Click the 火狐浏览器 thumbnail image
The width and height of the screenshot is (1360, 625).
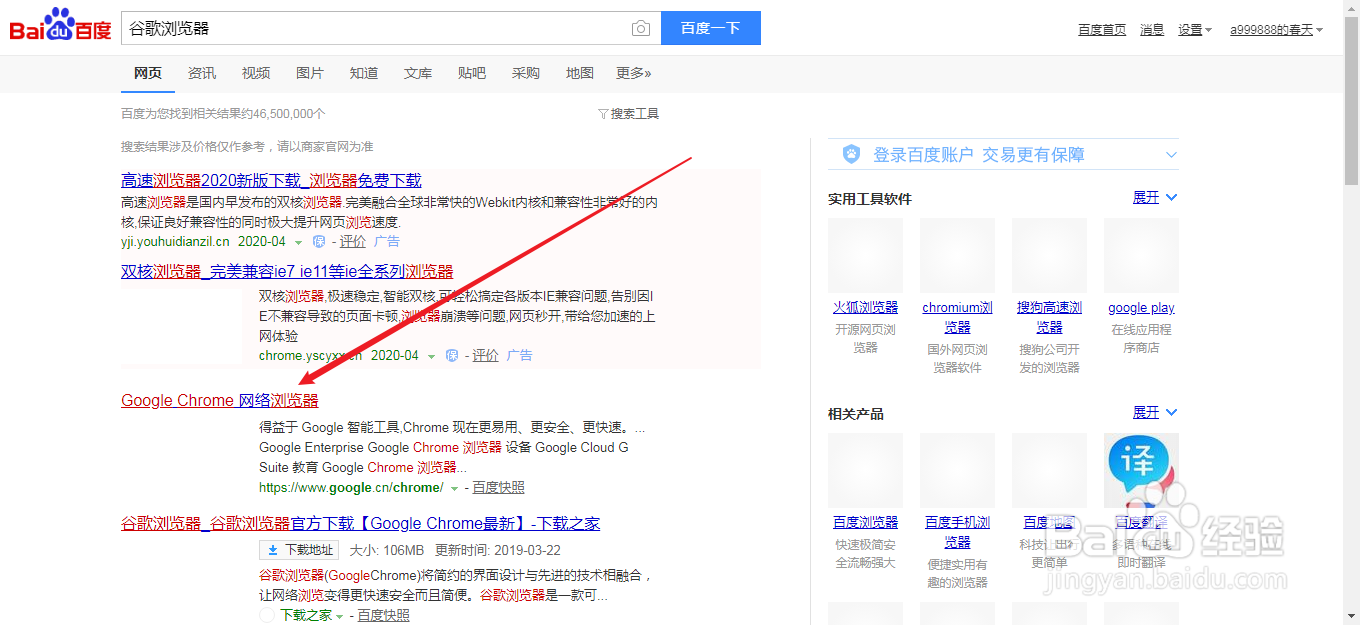click(866, 255)
